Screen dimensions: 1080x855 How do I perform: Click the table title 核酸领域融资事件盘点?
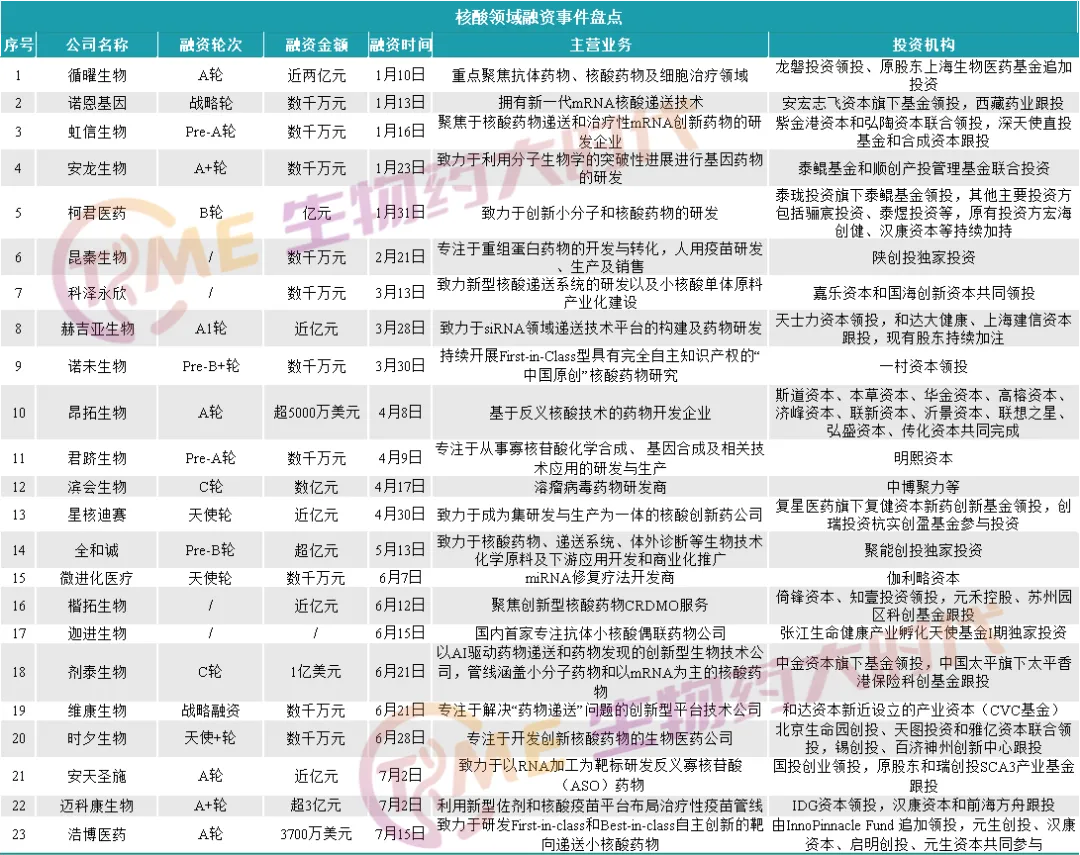point(539,17)
